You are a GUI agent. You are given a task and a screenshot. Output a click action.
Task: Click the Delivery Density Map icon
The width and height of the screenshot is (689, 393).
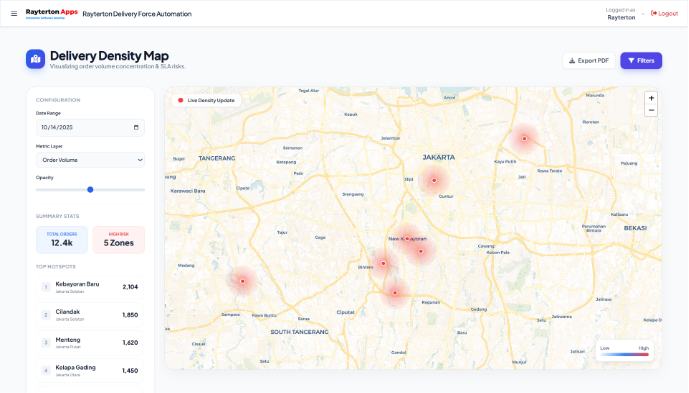point(35,59)
